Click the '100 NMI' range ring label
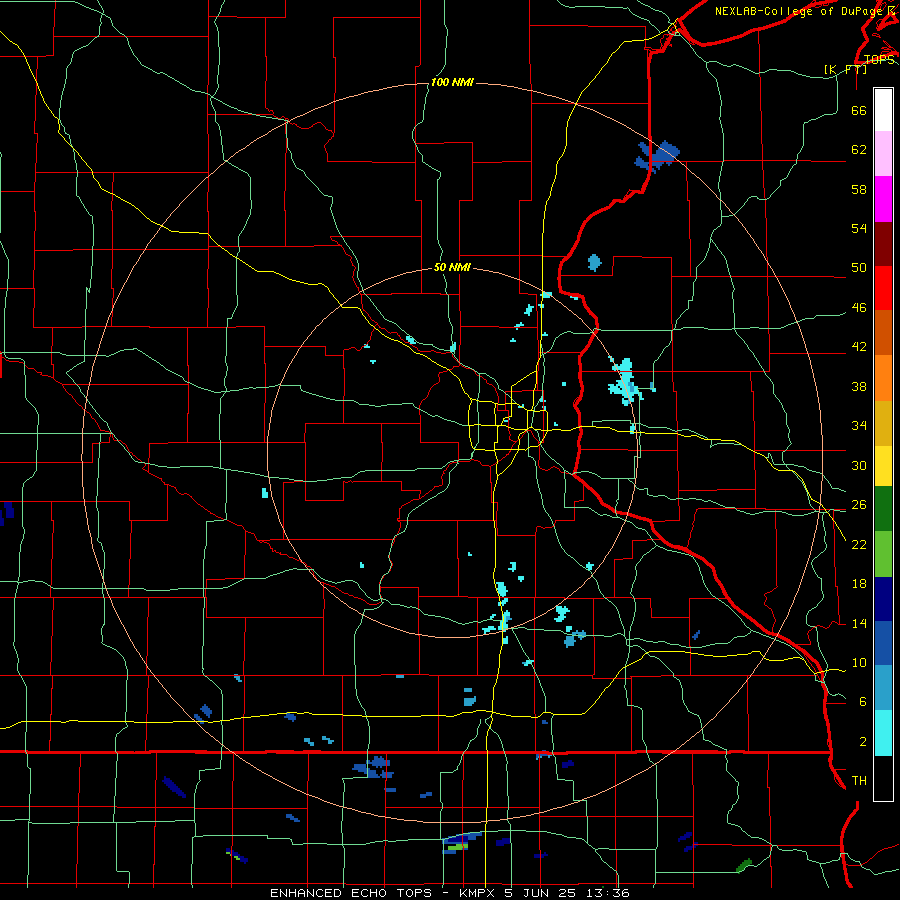The height and width of the screenshot is (900, 900). click(x=452, y=83)
